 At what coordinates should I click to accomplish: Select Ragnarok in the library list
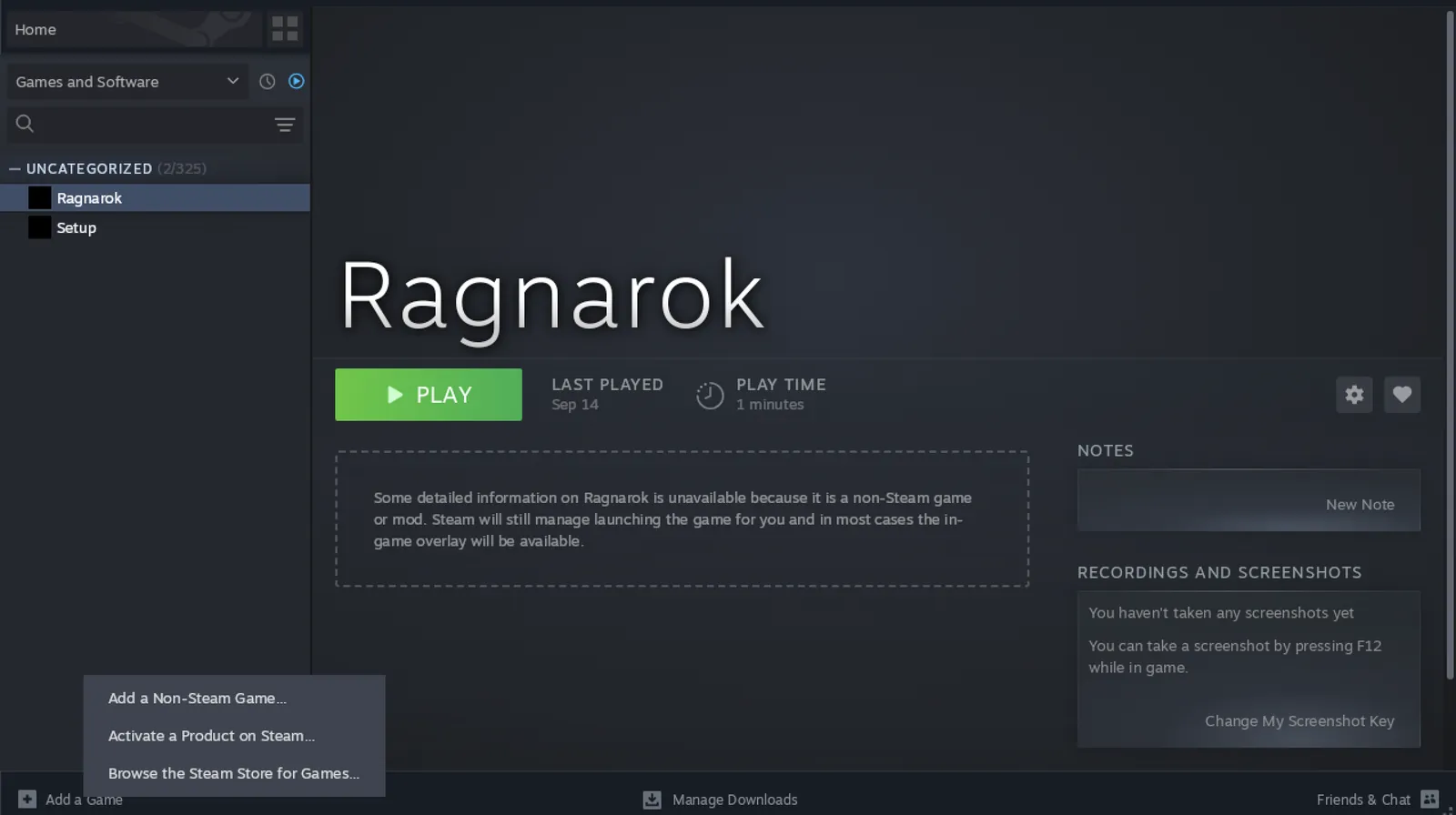click(x=156, y=197)
